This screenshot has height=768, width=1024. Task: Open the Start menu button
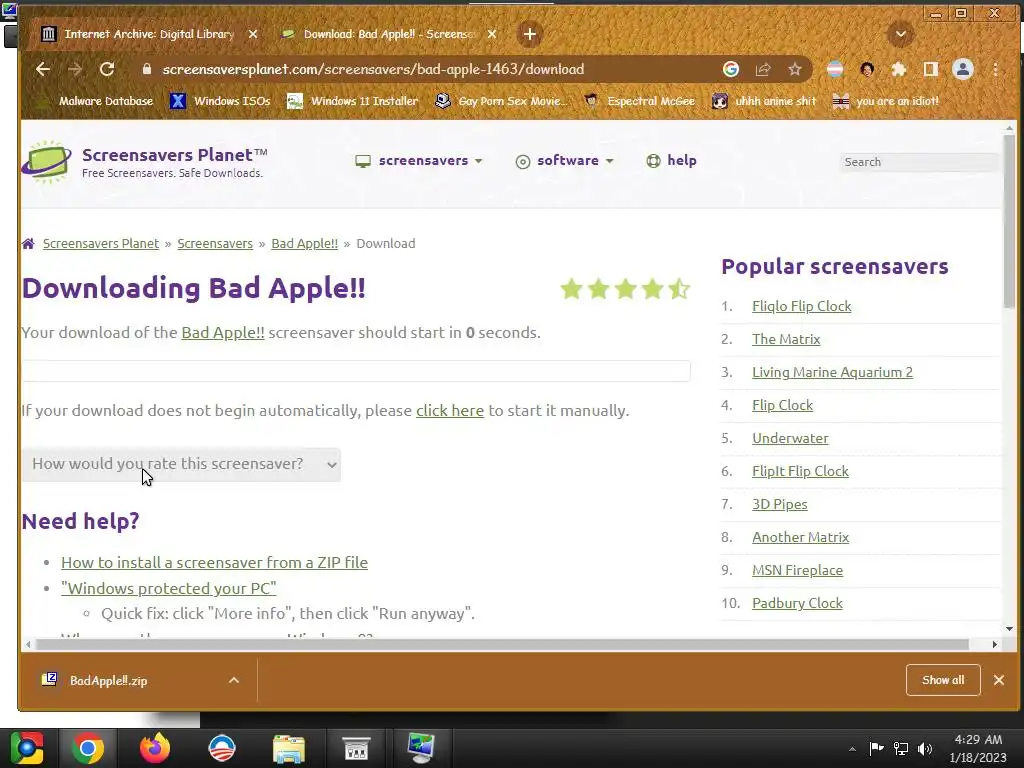point(27,748)
